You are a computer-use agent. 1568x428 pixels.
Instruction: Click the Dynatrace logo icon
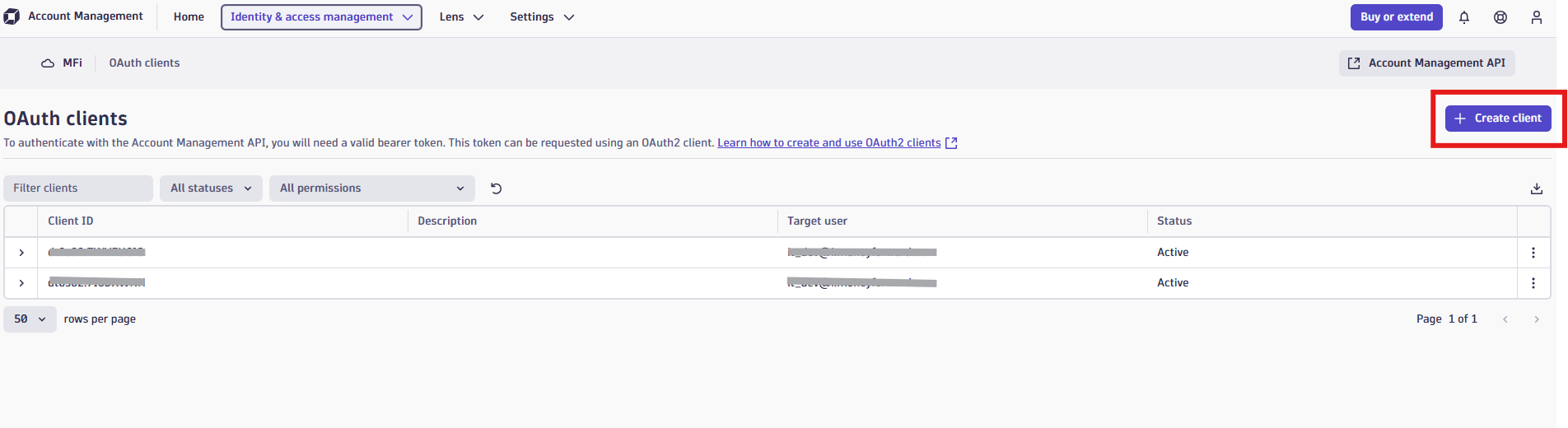(x=12, y=16)
